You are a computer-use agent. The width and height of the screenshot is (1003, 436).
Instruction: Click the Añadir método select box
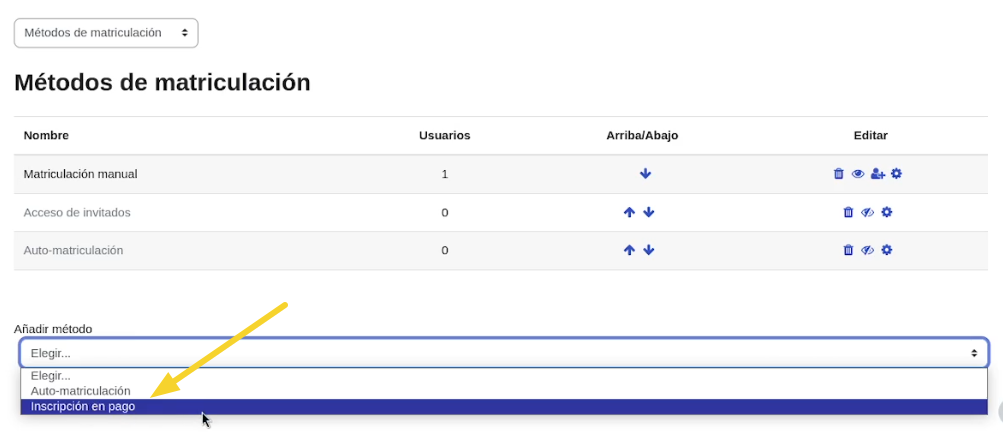pos(503,353)
